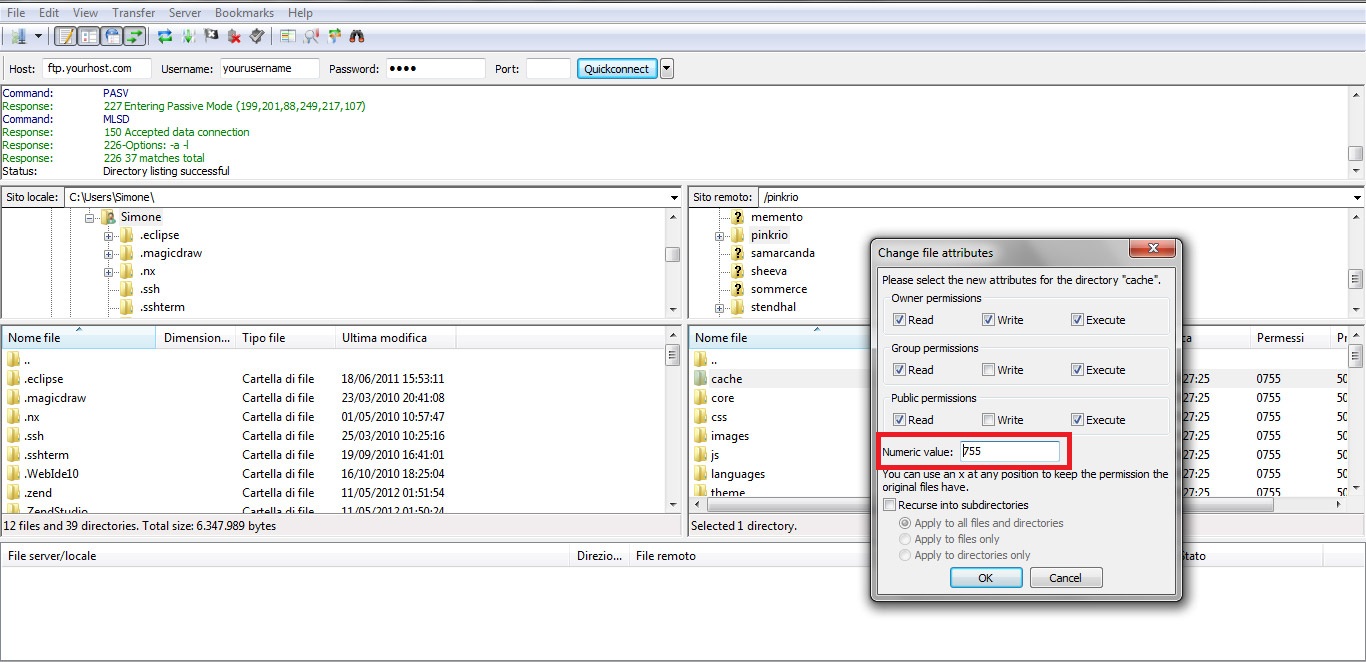Disconnect from the FTP server
This screenshot has width=1366, height=662.
[234, 36]
